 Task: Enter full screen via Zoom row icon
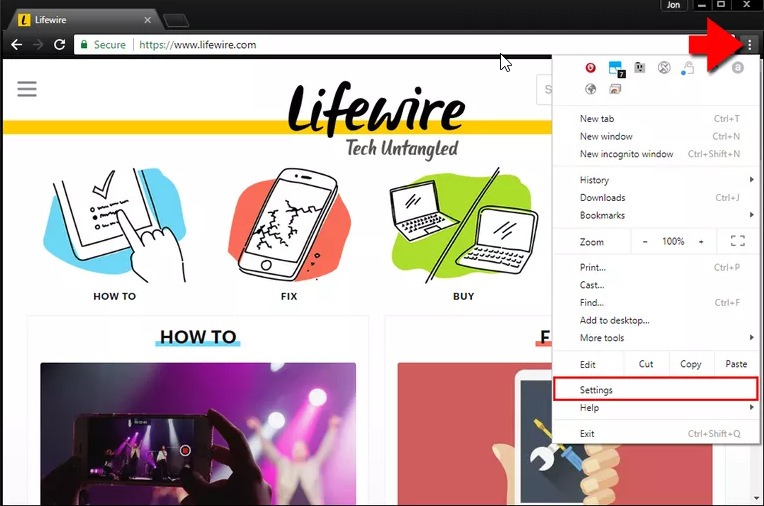(738, 241)
